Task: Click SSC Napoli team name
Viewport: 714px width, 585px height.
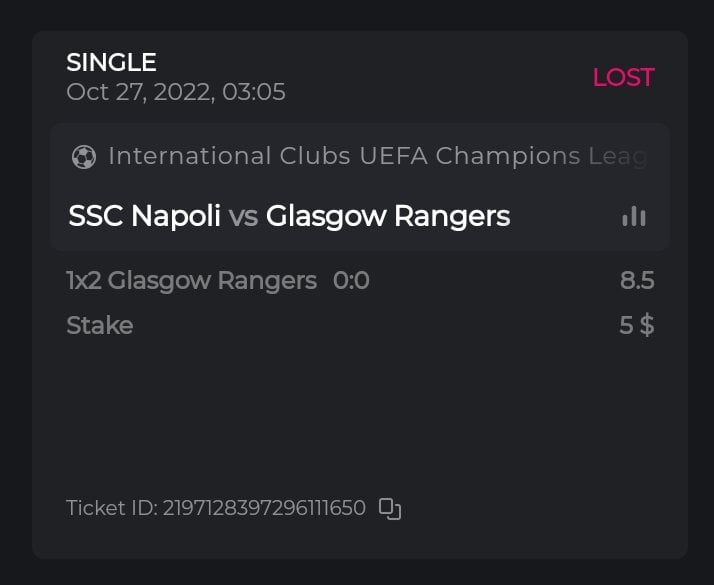Action: pos(144,216)
